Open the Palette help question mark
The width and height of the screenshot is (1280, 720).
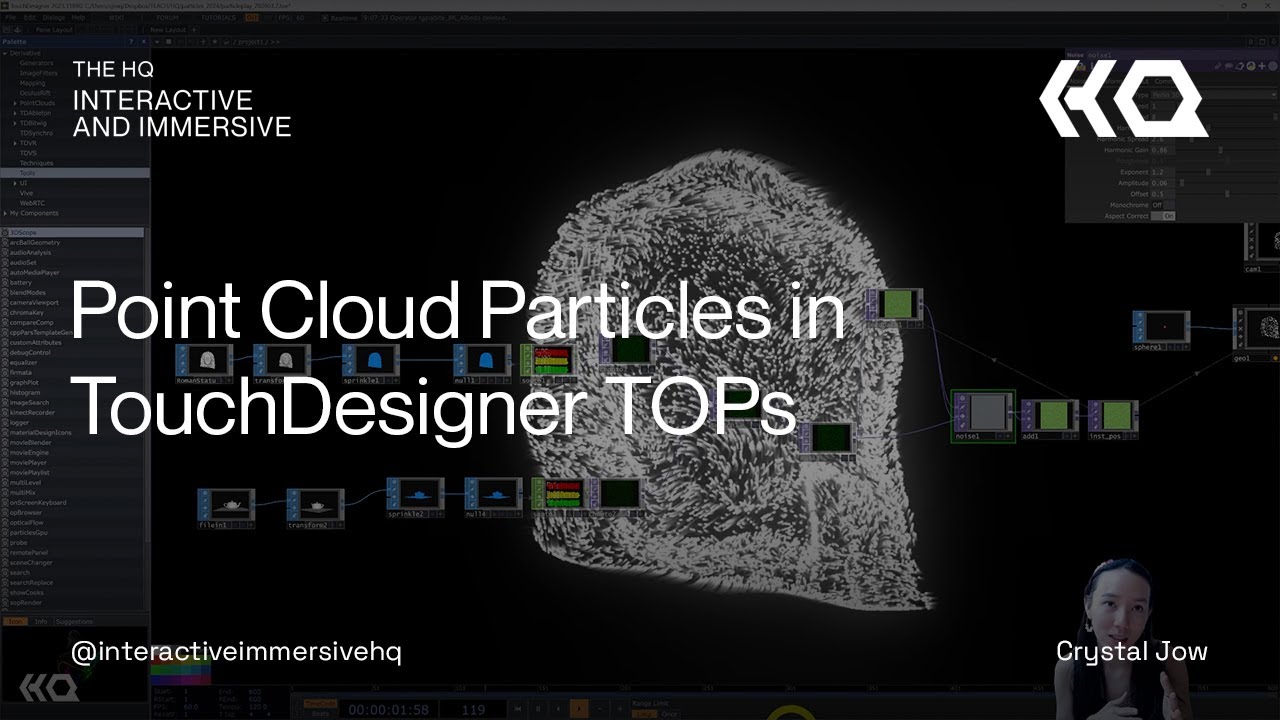coord(131,42)
